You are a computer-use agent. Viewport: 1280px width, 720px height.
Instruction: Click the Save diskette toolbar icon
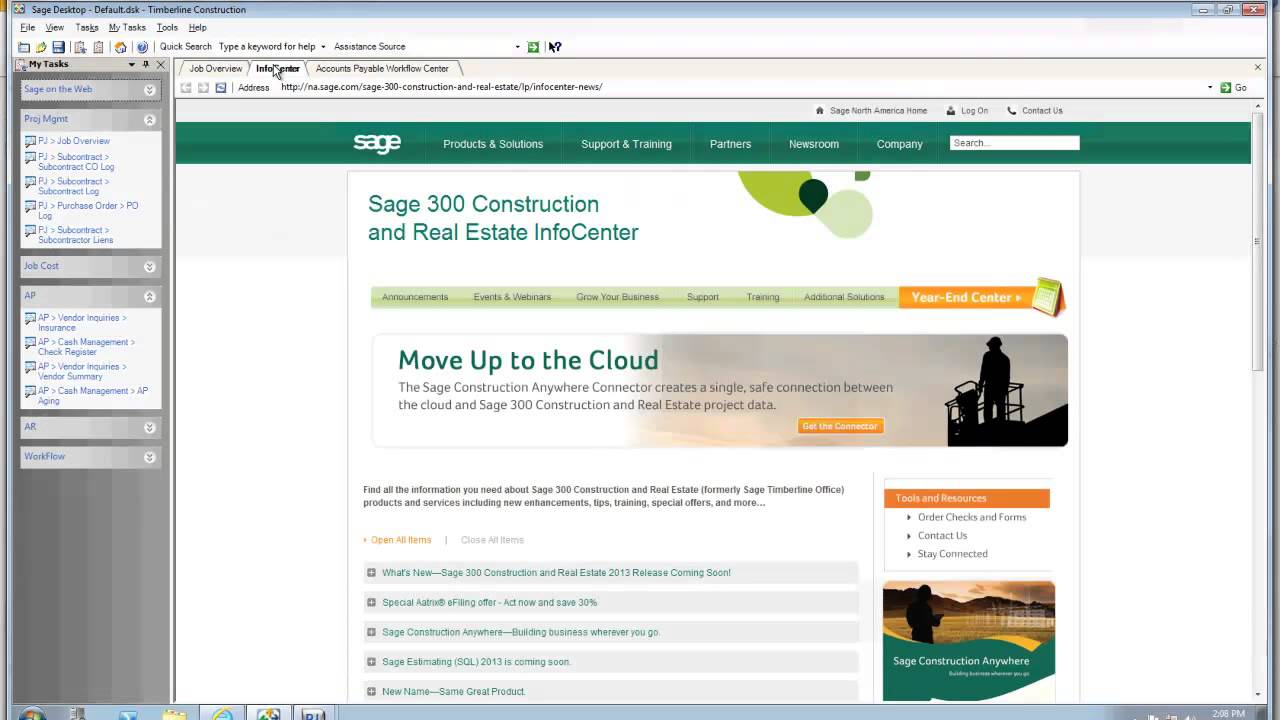(x=58, y=47)
